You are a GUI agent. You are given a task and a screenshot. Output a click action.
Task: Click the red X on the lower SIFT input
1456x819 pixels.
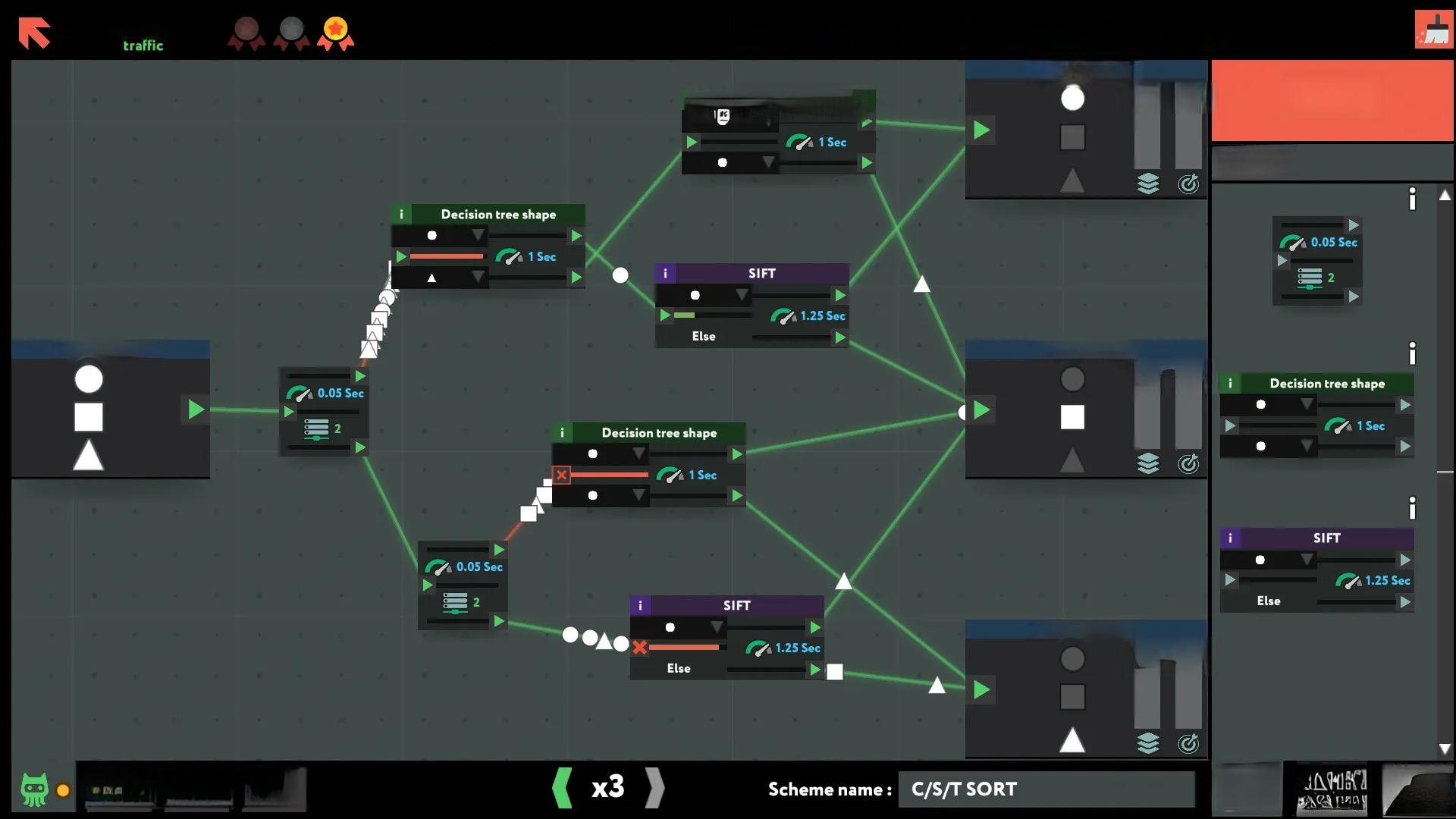click(639, 648)
